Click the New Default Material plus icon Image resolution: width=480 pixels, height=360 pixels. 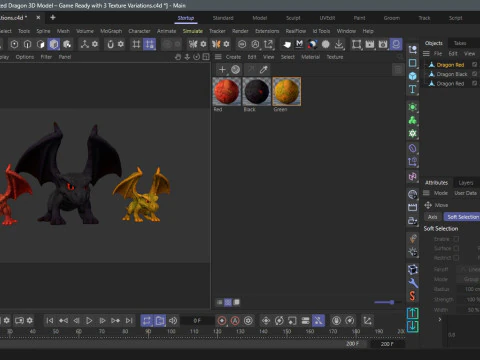222,70
